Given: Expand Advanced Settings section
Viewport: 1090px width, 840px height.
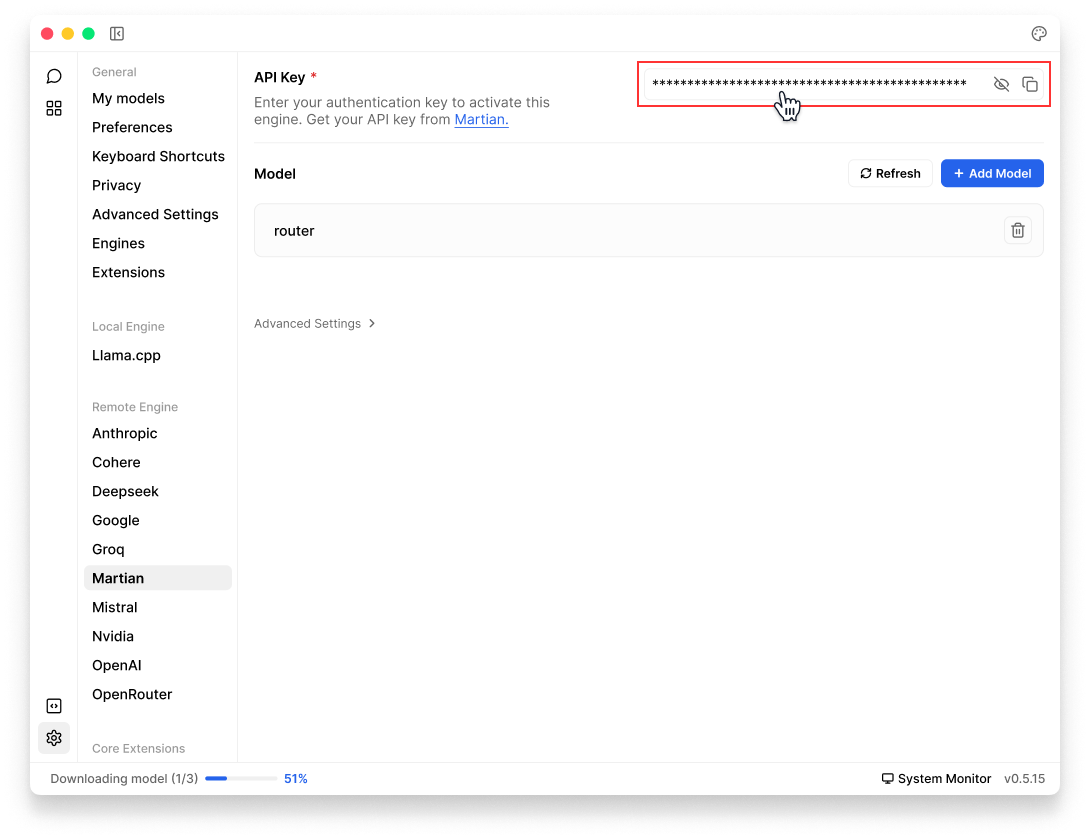Looking at the screenshot, I should click(x=314, y=324).
